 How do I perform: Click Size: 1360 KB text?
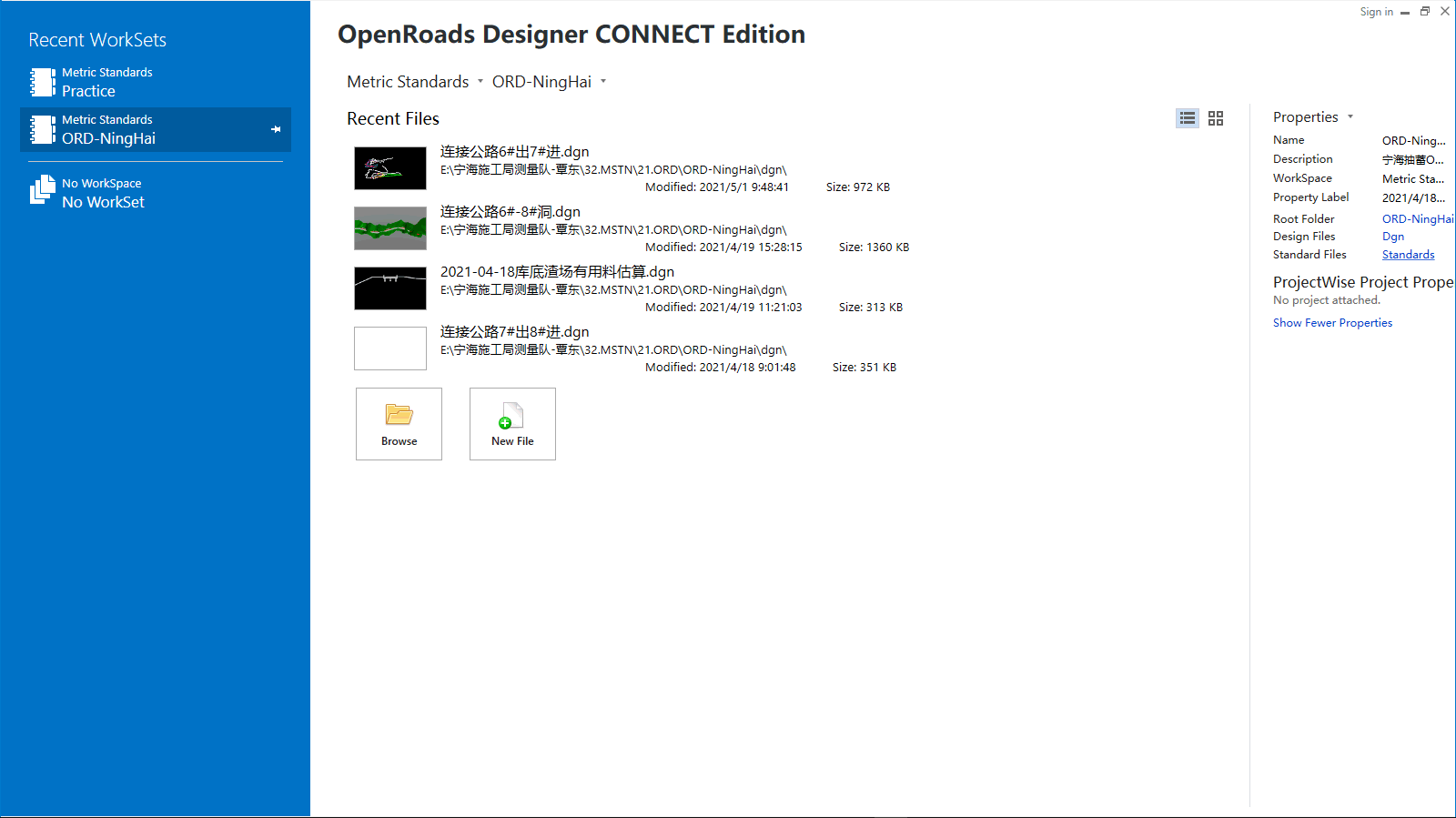tap(874, 247)
